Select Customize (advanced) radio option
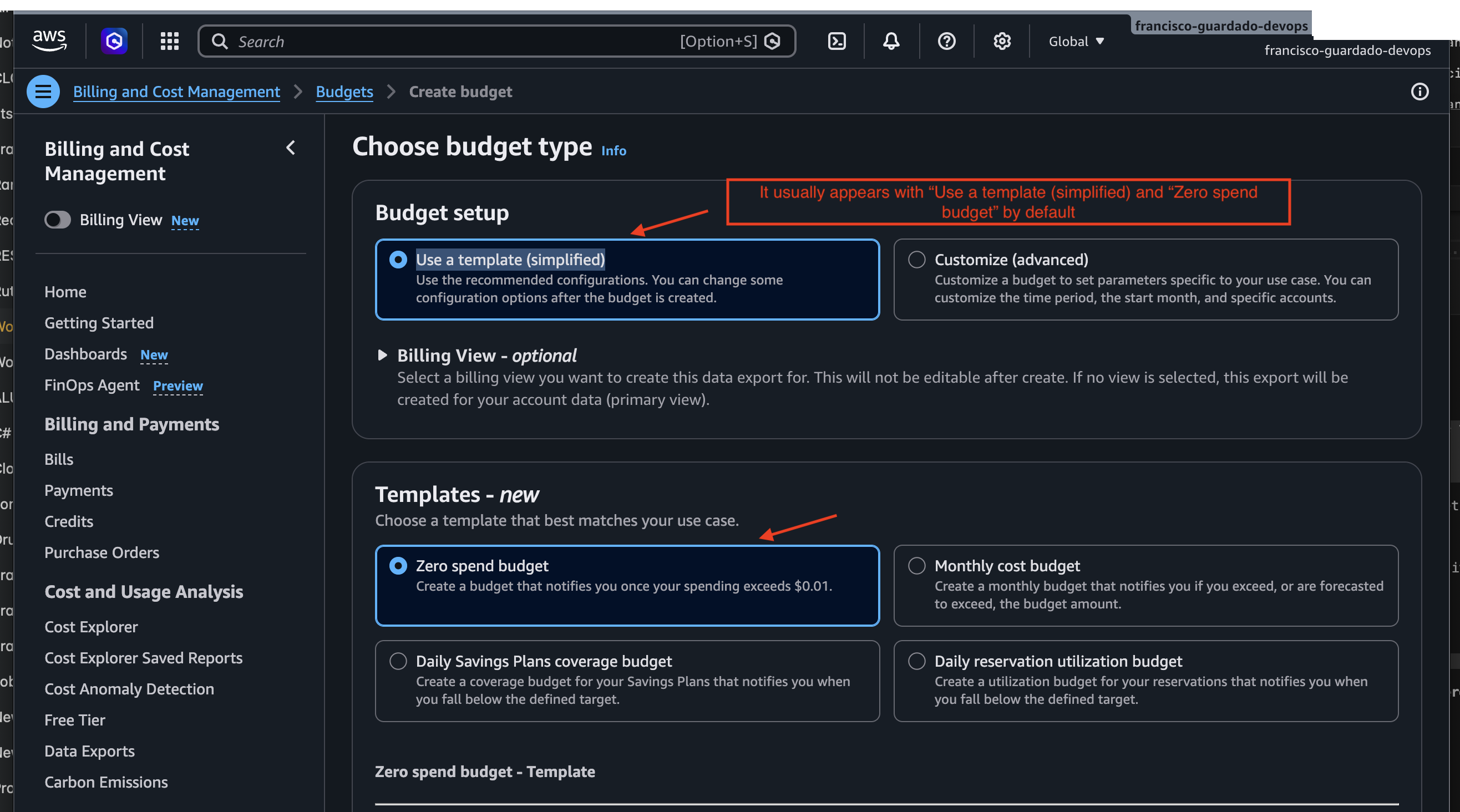Screen dimensions: 1460x812 point(916,260)
